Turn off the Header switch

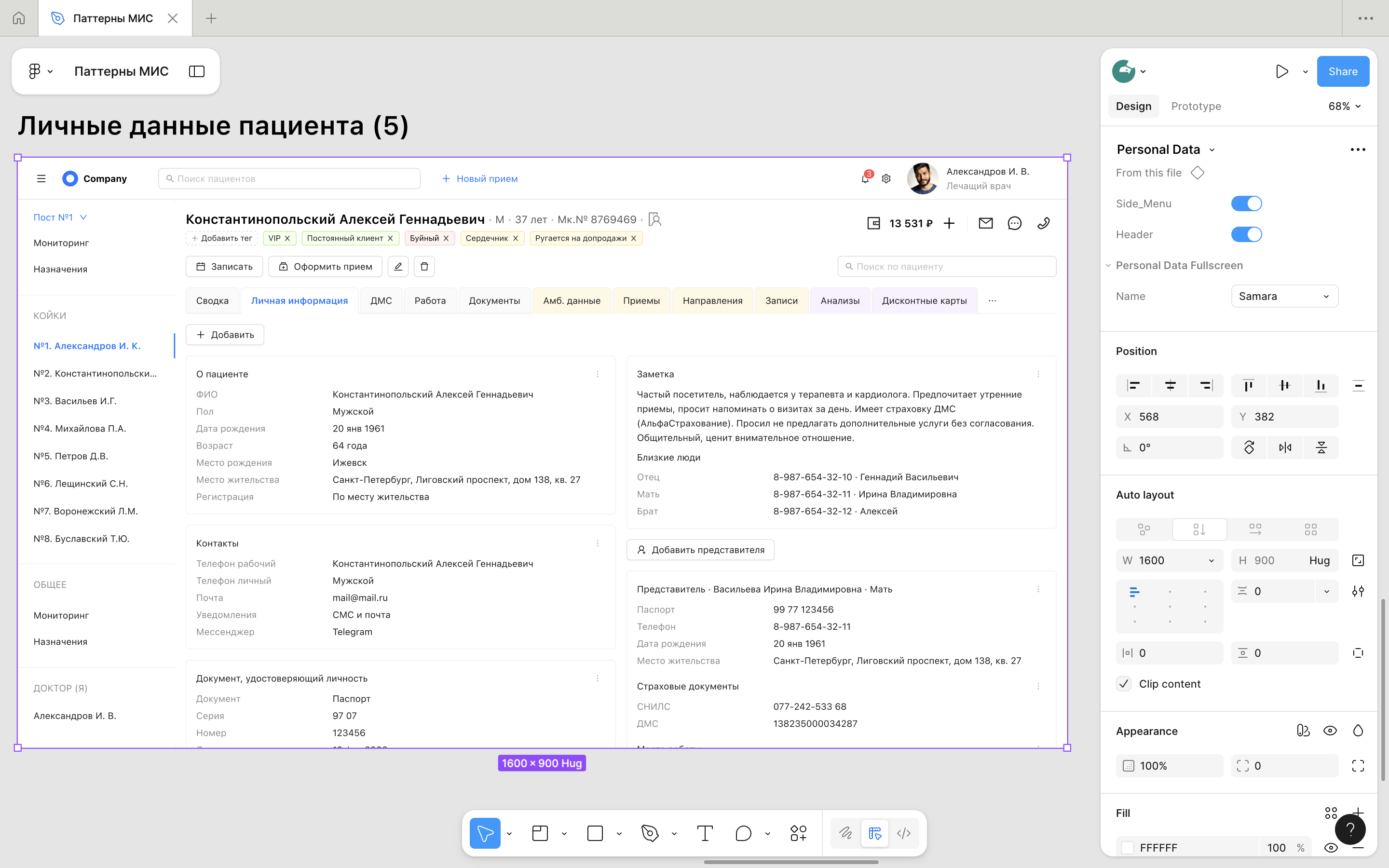1246,234
